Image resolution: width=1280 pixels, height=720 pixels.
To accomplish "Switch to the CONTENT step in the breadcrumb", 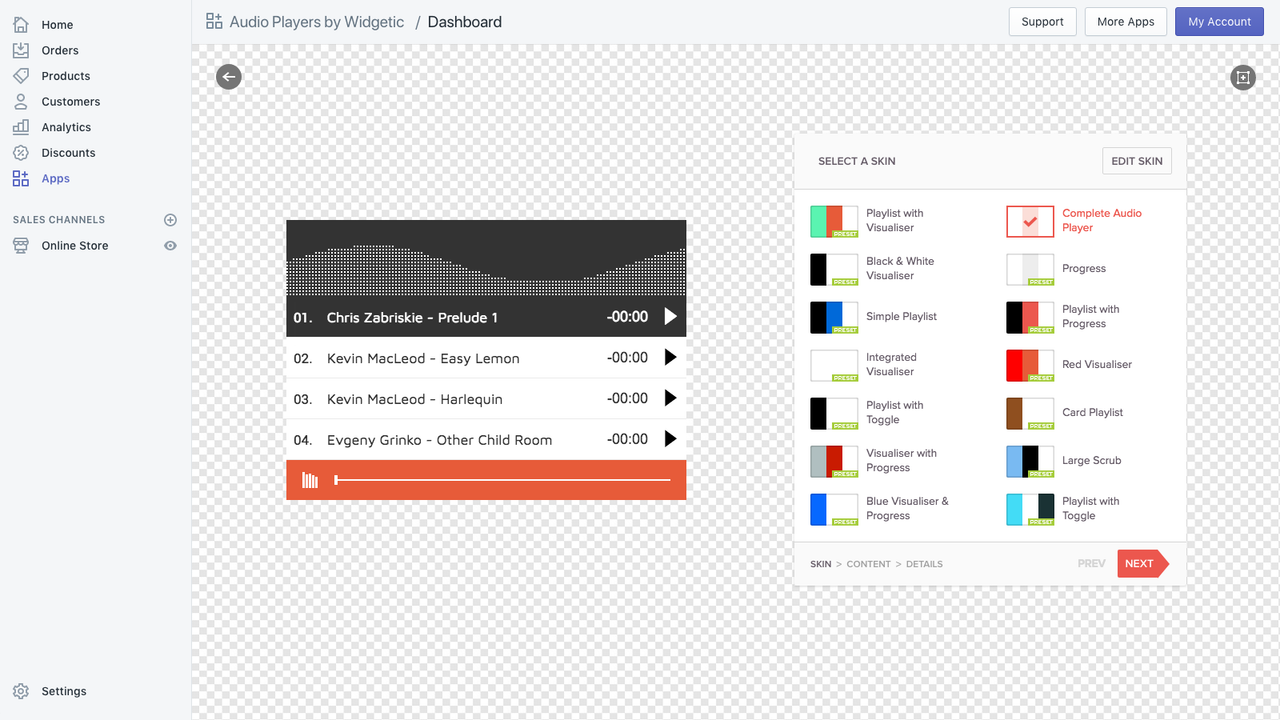I will [x=868, y=563].
